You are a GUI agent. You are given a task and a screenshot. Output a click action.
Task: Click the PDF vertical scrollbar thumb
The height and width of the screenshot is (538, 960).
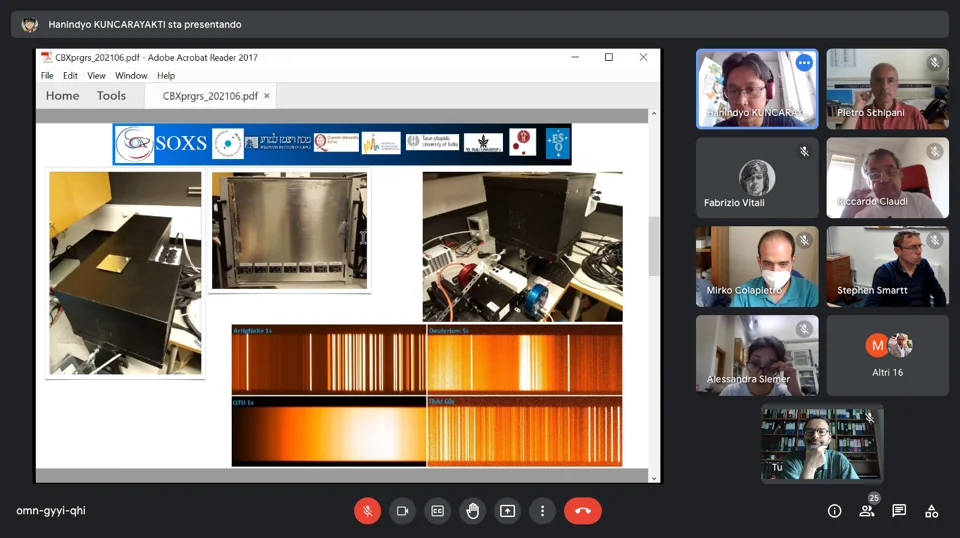click(654, 246)
